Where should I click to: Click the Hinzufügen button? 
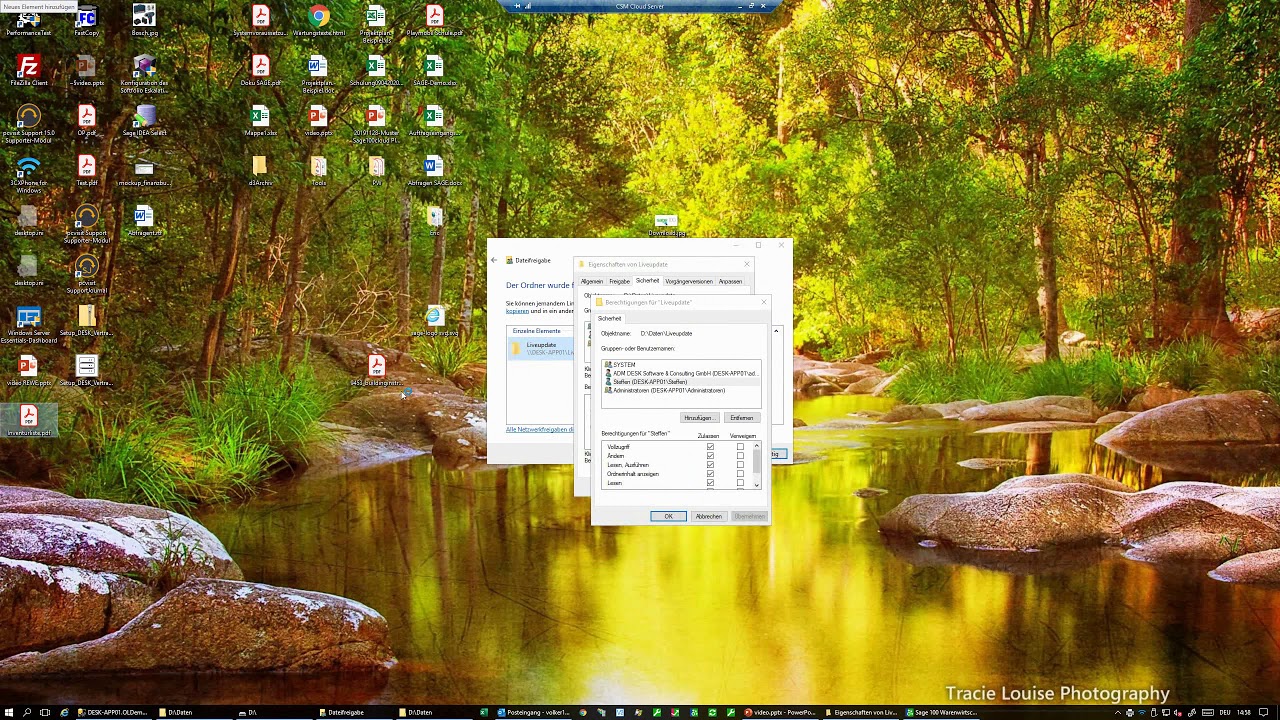(x=698, y=418)
